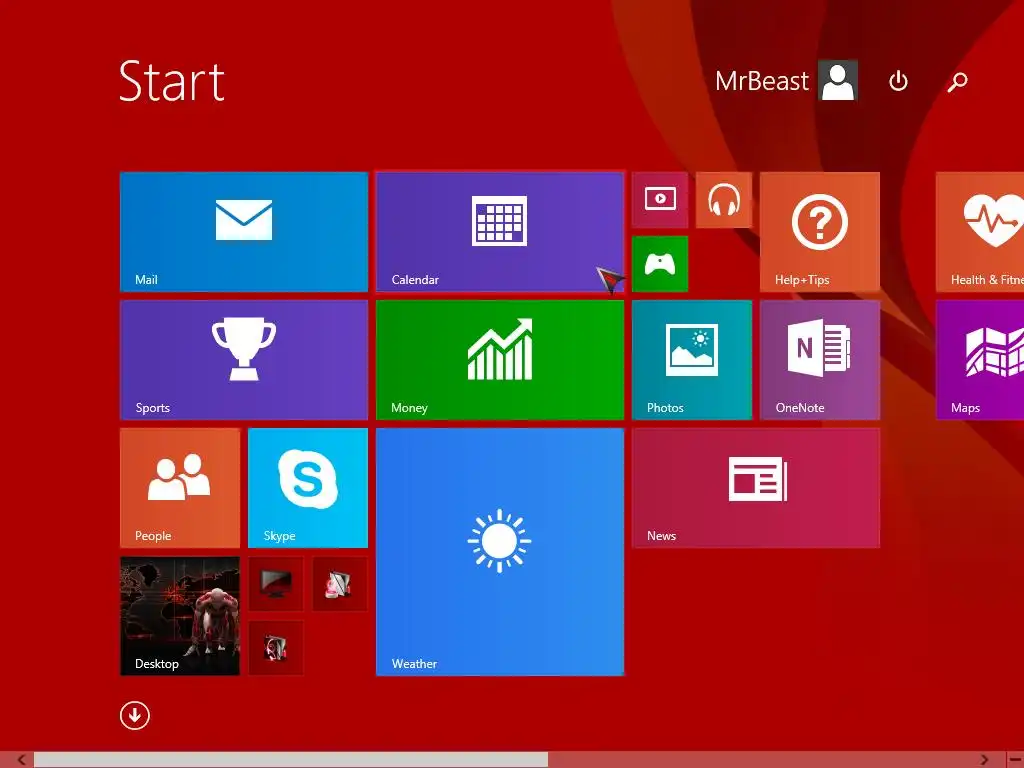Open the Money tile
Screen dimensions: 1024x768
tap(500, 360)
